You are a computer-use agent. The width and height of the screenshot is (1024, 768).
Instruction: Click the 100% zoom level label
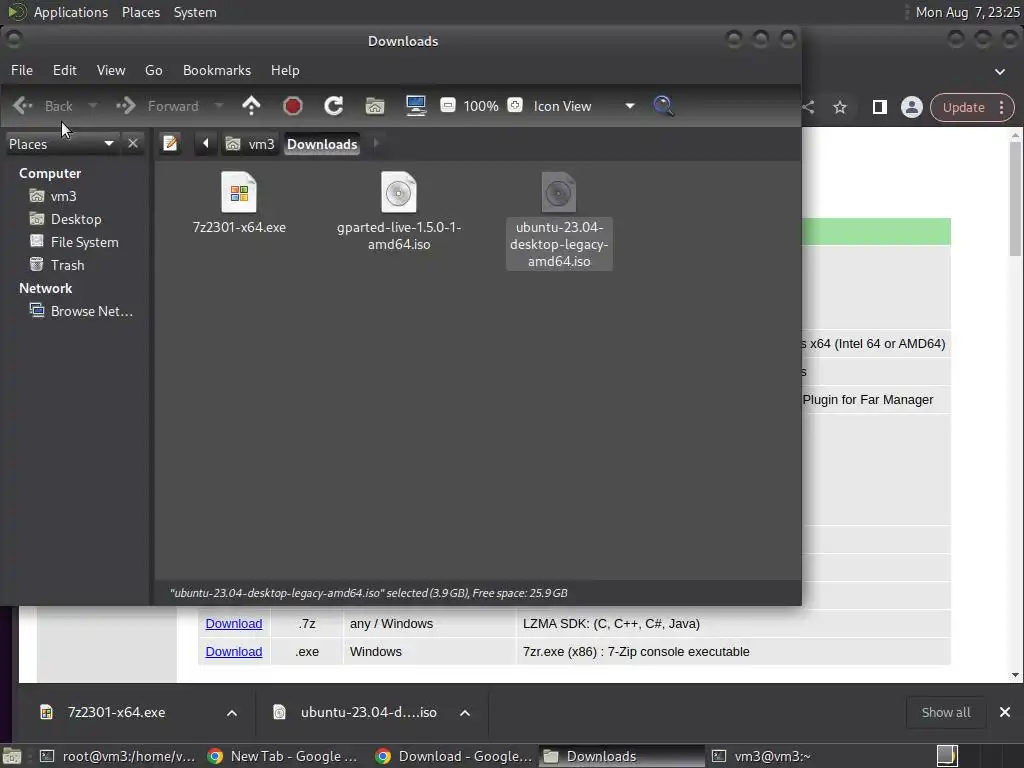[481, 106]
